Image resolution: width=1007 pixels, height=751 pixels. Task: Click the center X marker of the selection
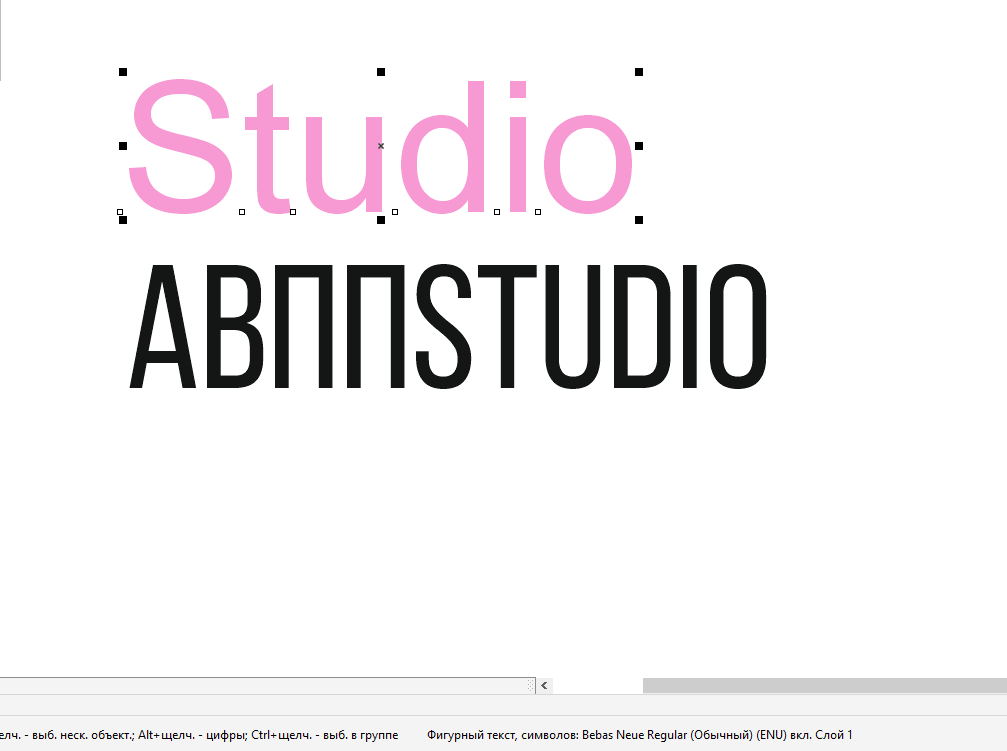pos(381,146)
